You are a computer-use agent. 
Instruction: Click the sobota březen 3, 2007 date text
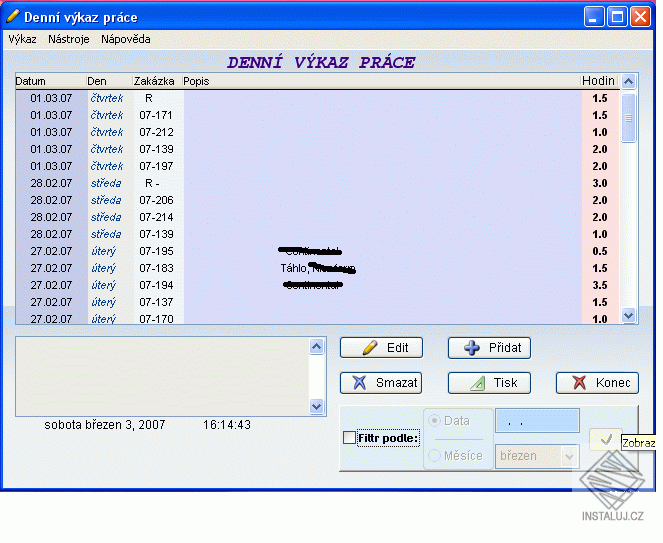104,425
